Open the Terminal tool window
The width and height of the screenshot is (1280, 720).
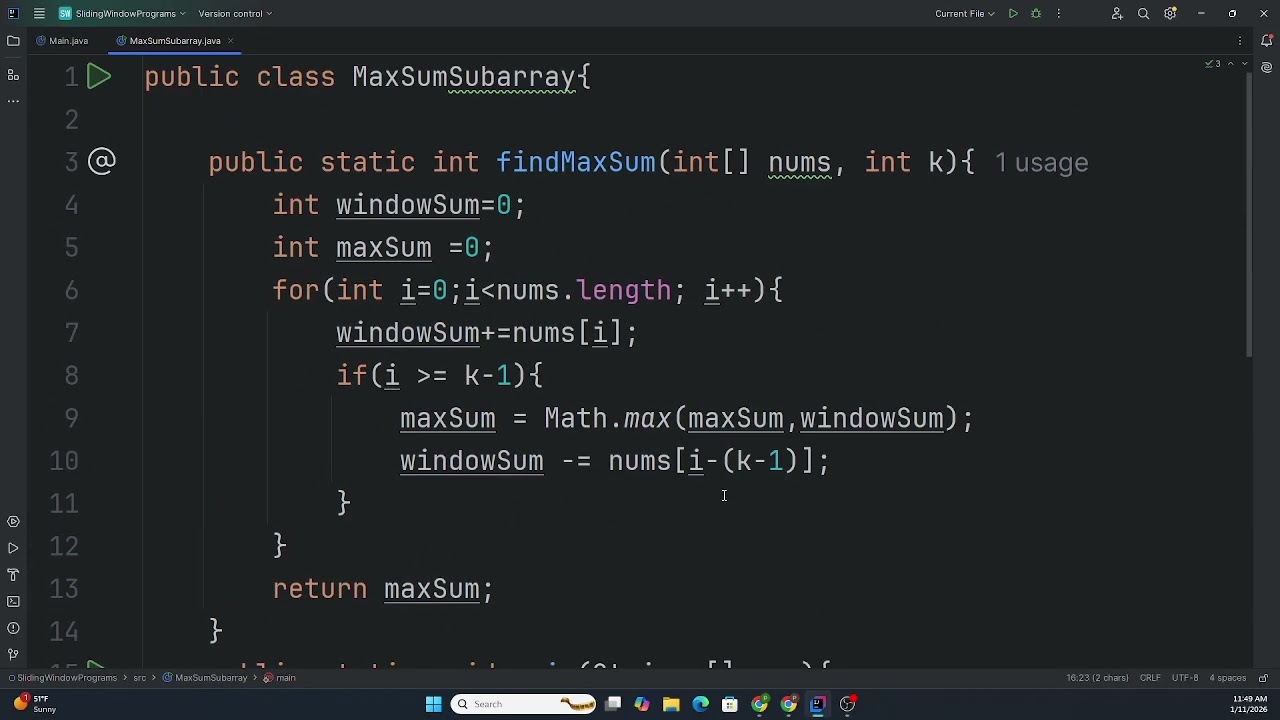tap(13, 602)
